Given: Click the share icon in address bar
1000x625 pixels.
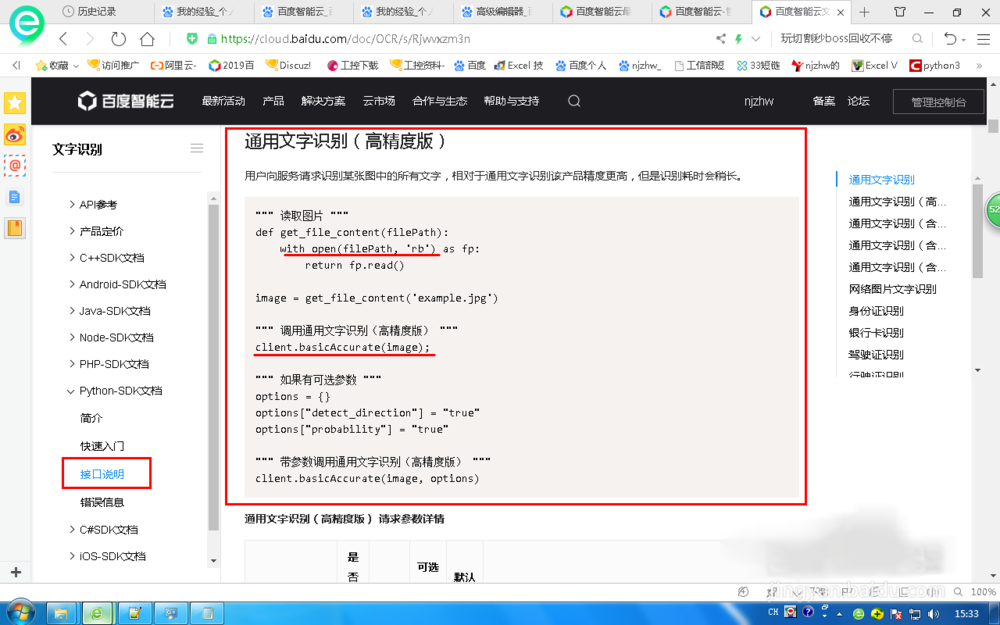Looking at the screenshot, I should point(721,39).
